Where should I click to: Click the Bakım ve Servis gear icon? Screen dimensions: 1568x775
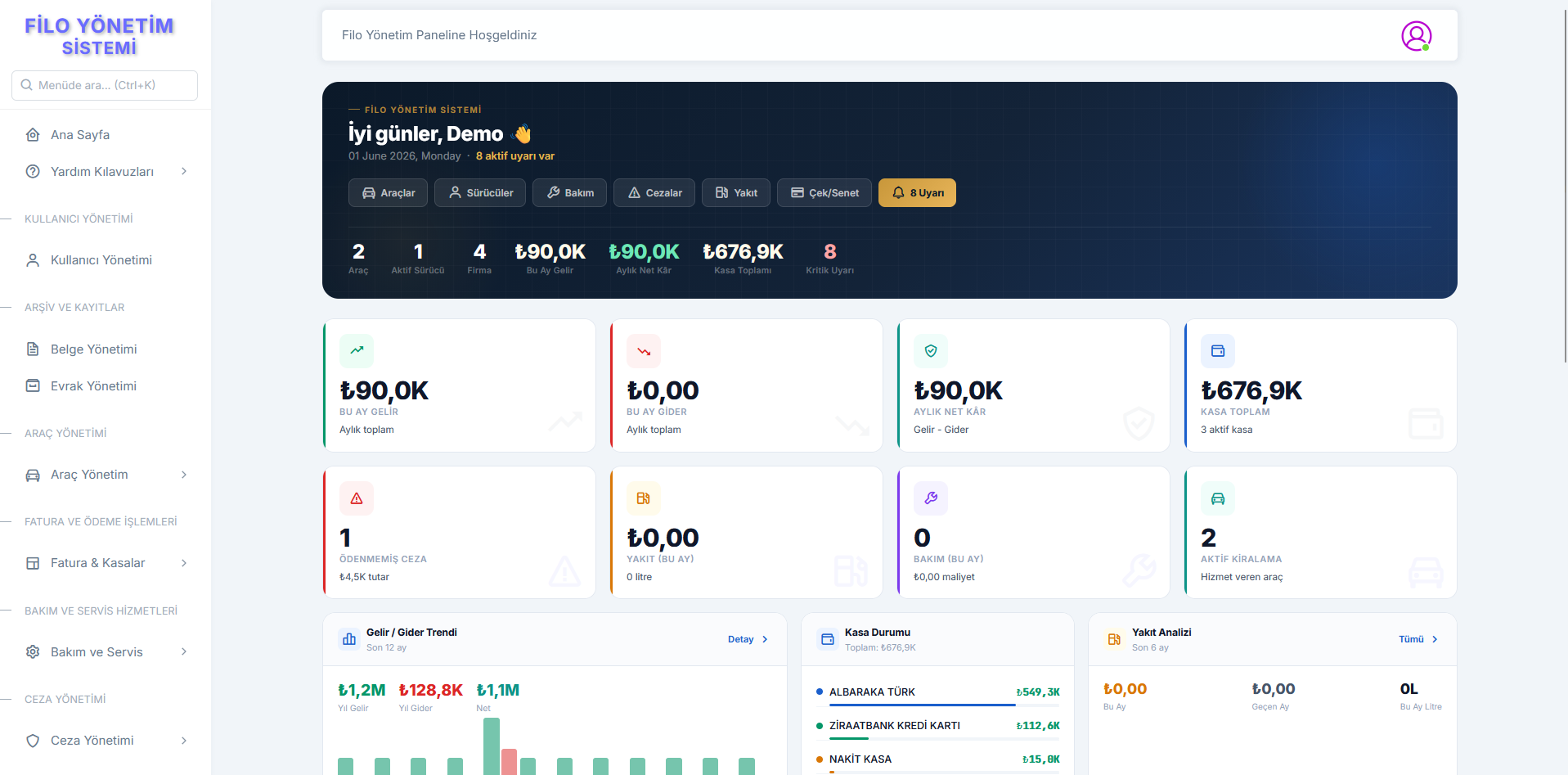coord(33,652)
